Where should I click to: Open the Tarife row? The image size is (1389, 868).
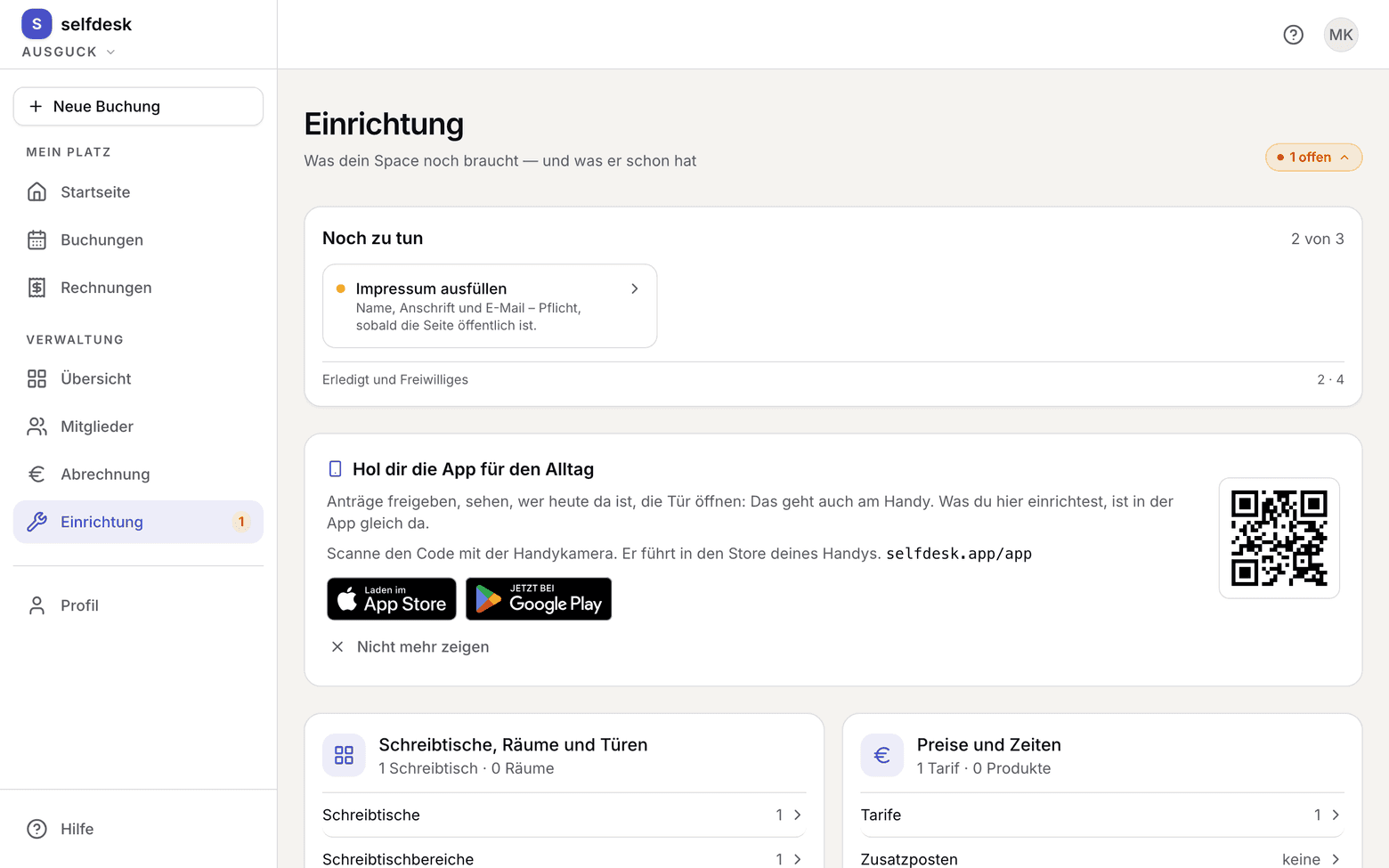point(1102,815)
